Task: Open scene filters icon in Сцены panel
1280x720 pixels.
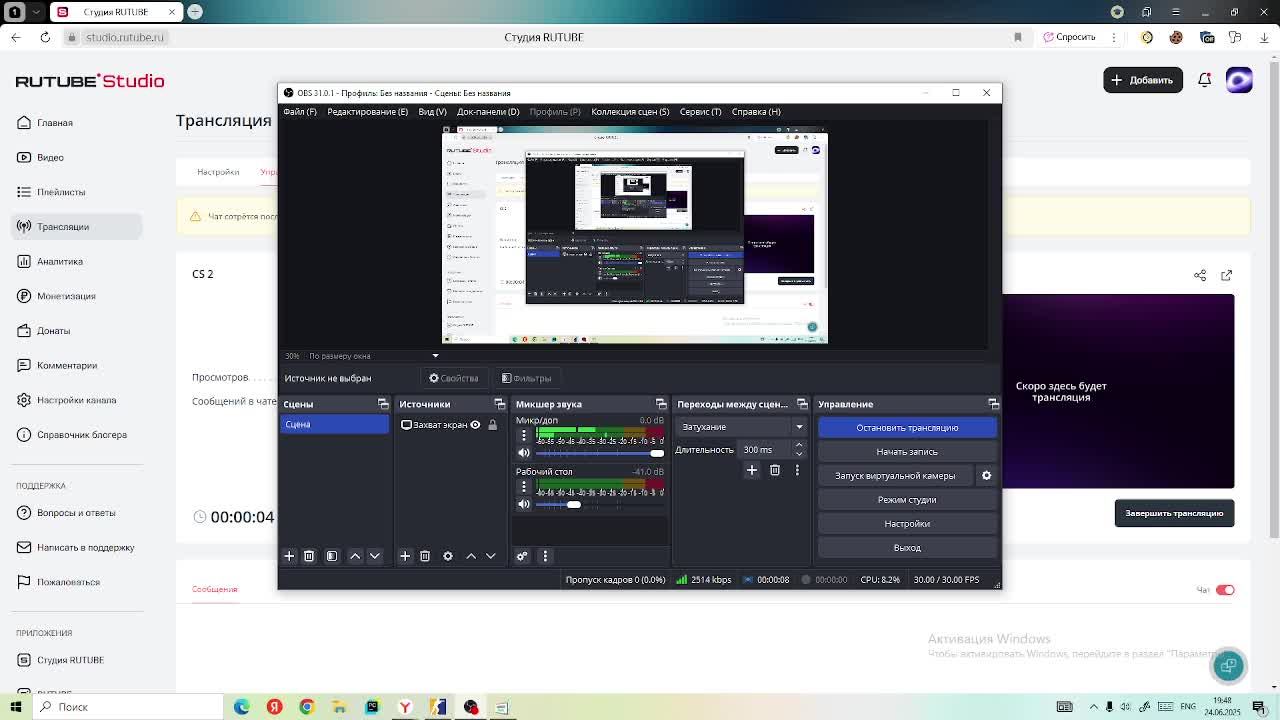Action: pos(332,556)
